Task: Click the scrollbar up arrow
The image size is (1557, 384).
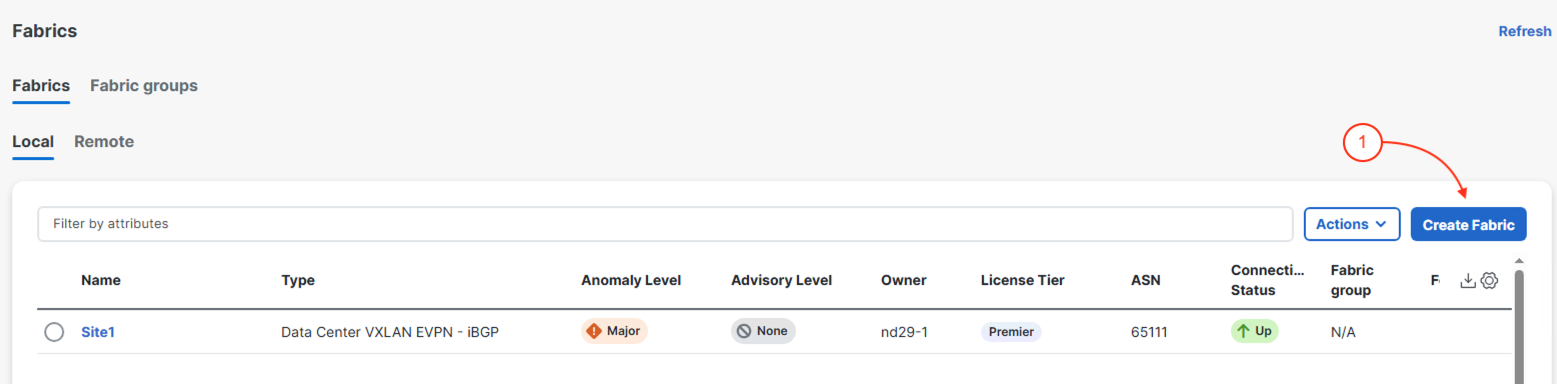Action: click(x=1520, y=262)
